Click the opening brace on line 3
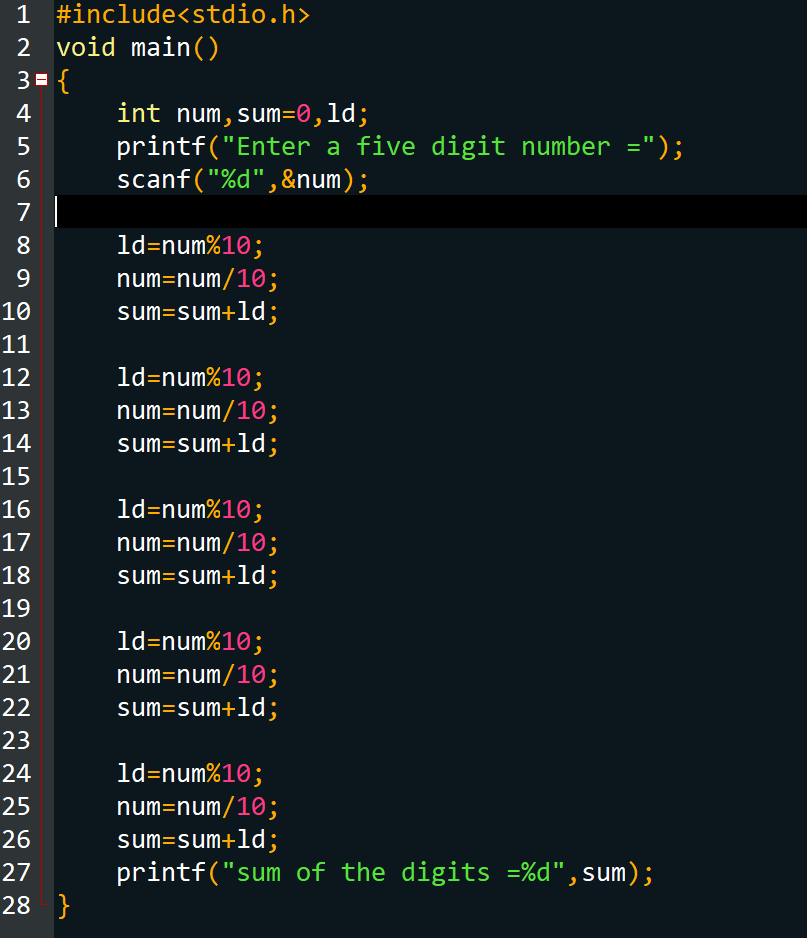This screenshot has width=807, height=938. 62,80
